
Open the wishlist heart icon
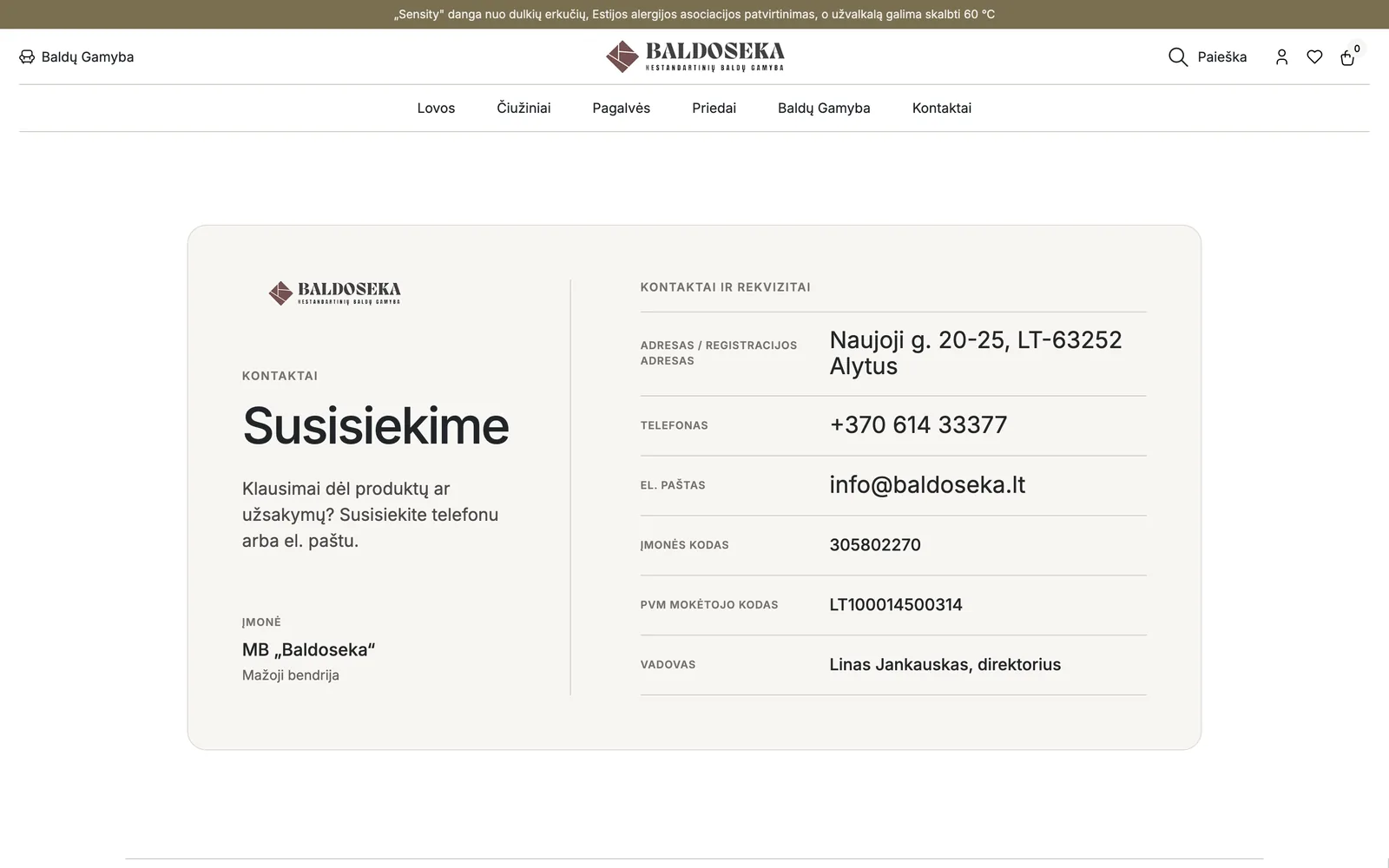click(1314, 57)
